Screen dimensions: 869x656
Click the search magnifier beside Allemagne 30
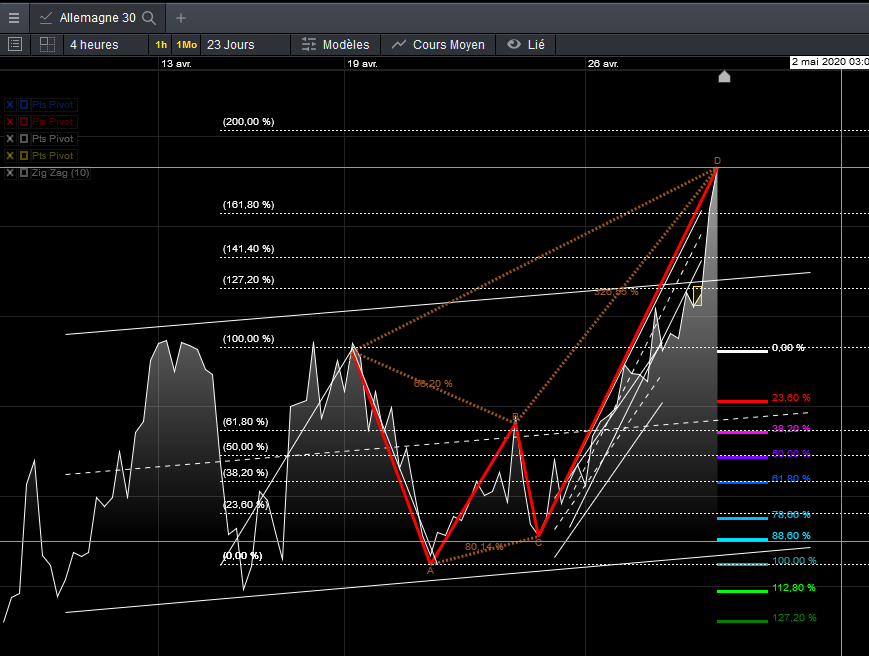click(149, 18)
